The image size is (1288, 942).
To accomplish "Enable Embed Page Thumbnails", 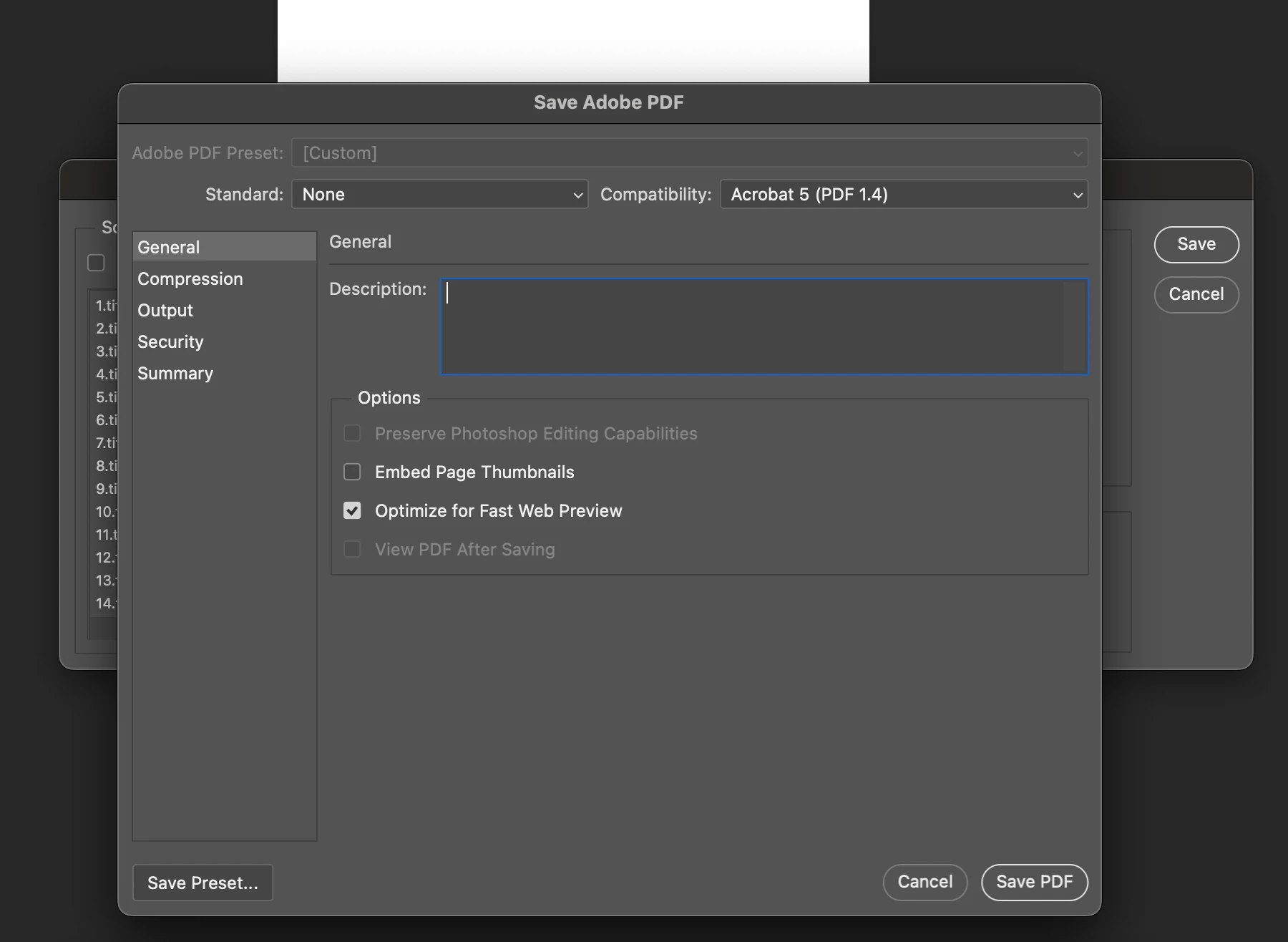I will point(352,472).
